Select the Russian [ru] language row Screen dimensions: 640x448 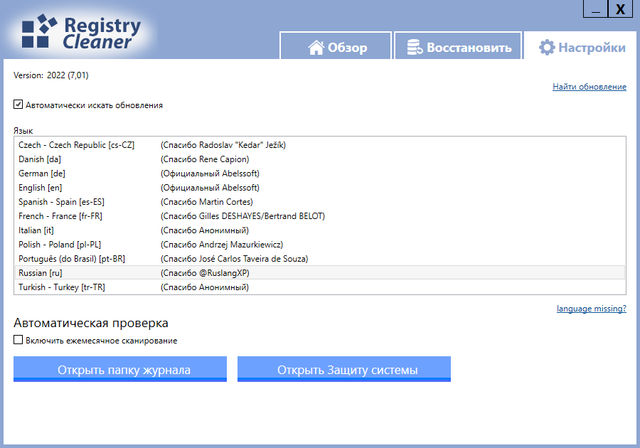320,273
